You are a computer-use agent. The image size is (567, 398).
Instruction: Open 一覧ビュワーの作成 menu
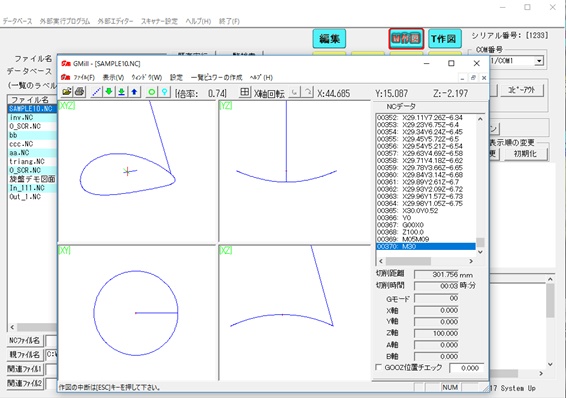[x=216, y=78]
